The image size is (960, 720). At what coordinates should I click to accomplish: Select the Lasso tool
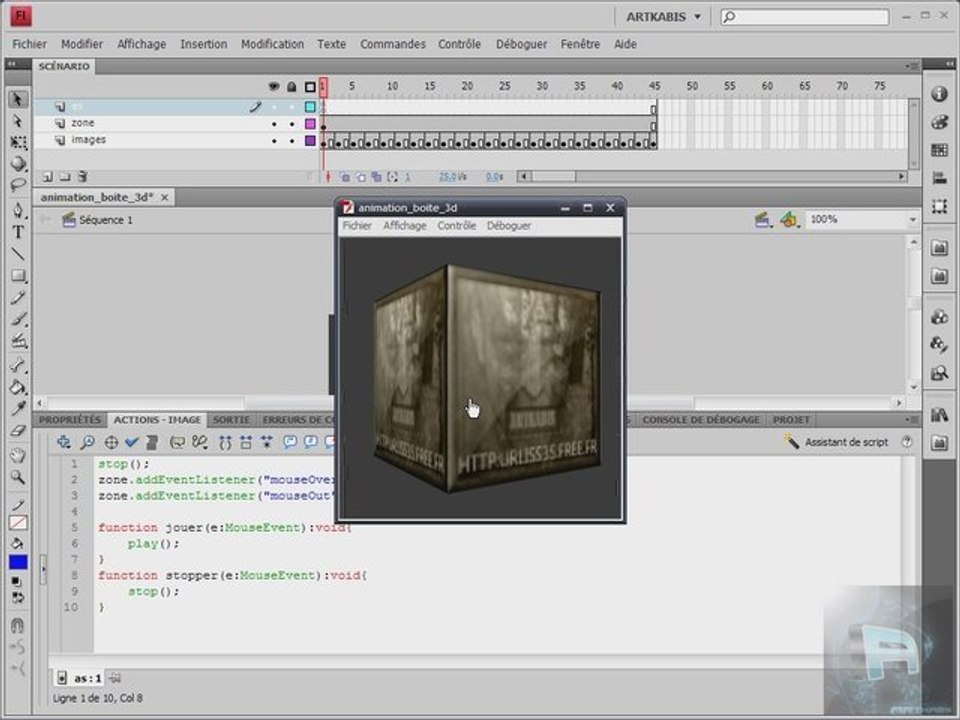[x=18, y=184]
